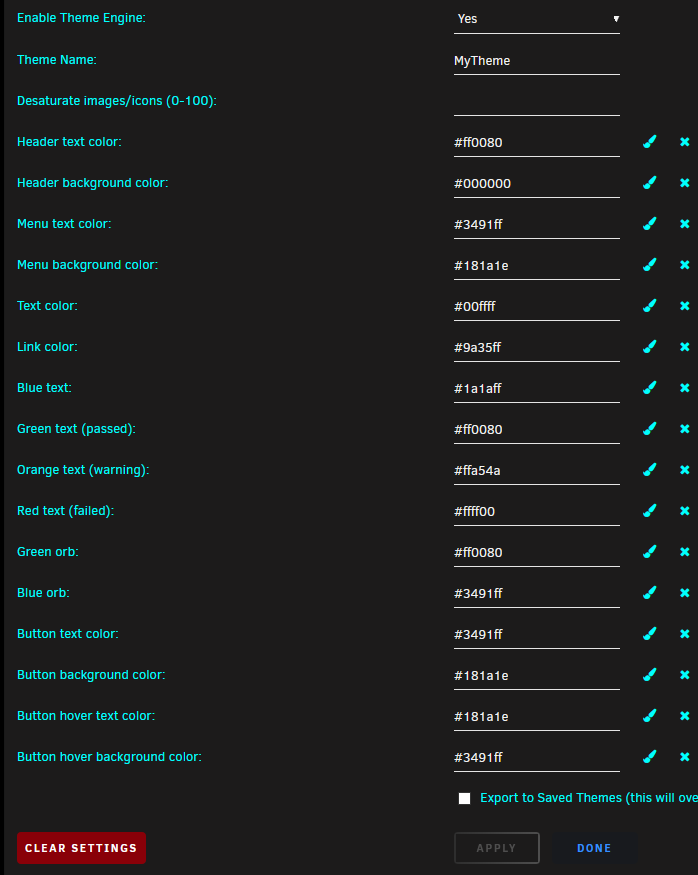Open color picker for Header text color
This screenshot has width=698, height=875.
(x=649, y=142)
